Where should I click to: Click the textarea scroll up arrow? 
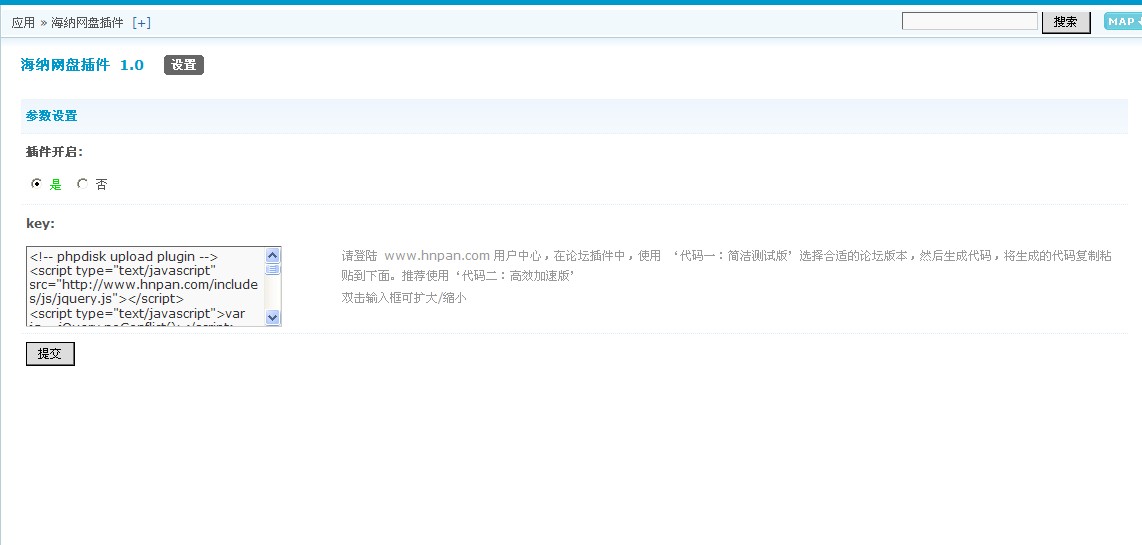pos(272,255)
